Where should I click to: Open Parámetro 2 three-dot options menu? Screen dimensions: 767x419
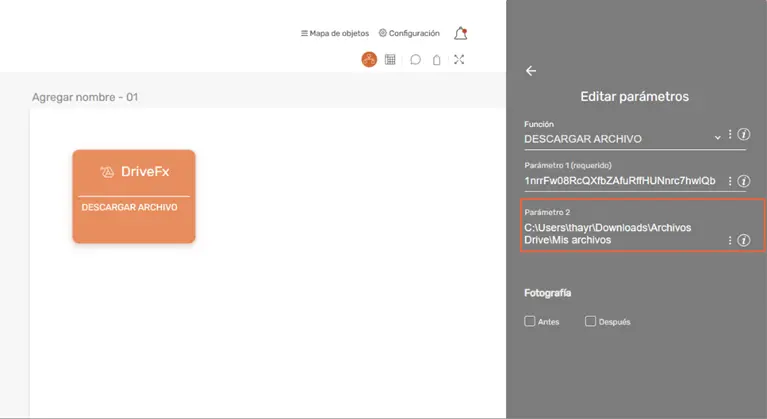click(730, 241)
